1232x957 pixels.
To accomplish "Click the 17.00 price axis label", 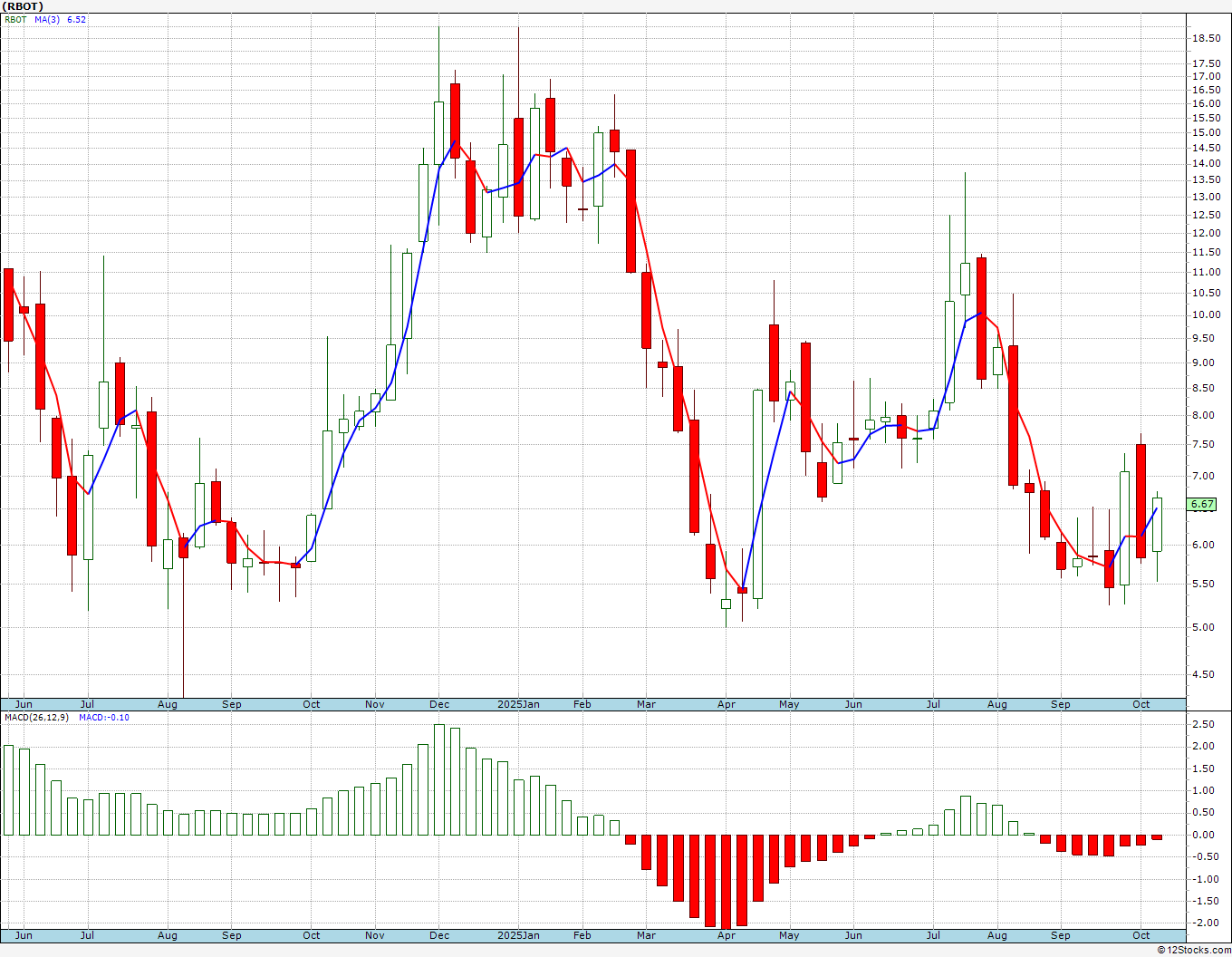I will click(1205, 76).
